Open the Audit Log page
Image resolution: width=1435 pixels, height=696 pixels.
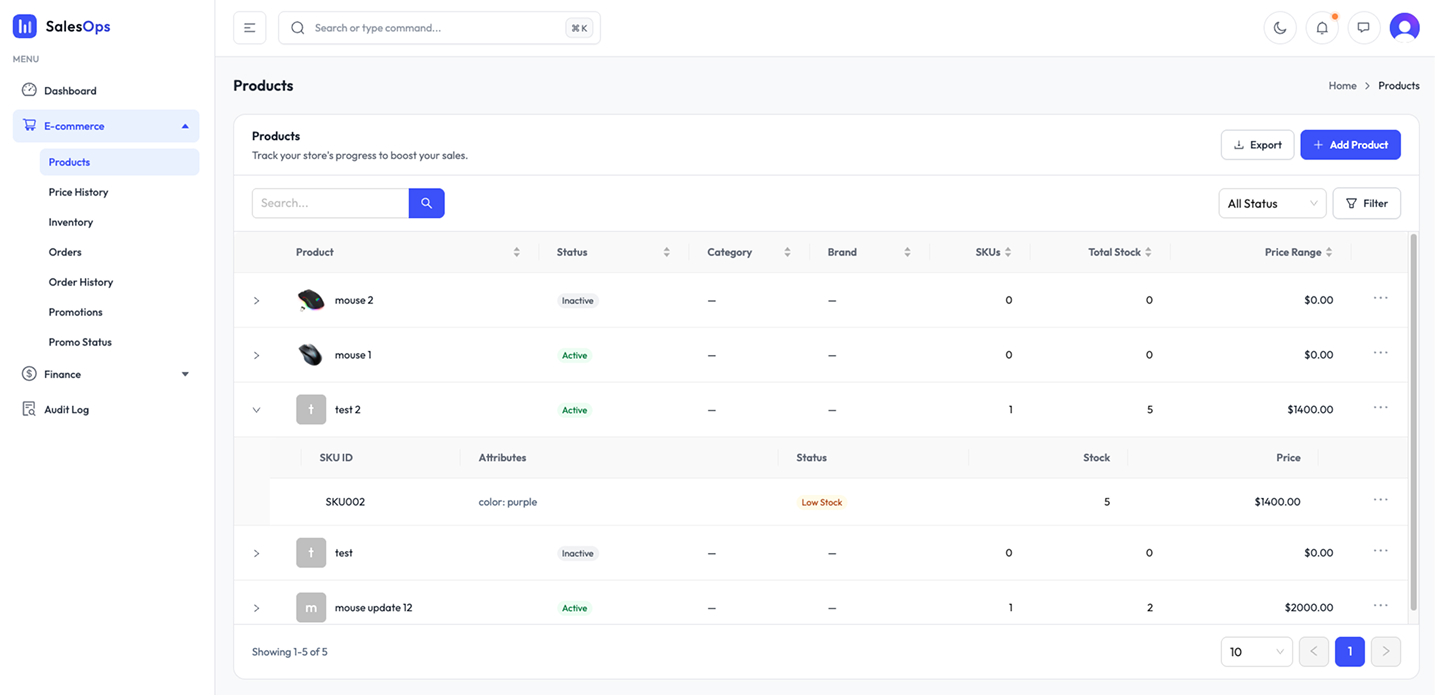pos(66,409)
